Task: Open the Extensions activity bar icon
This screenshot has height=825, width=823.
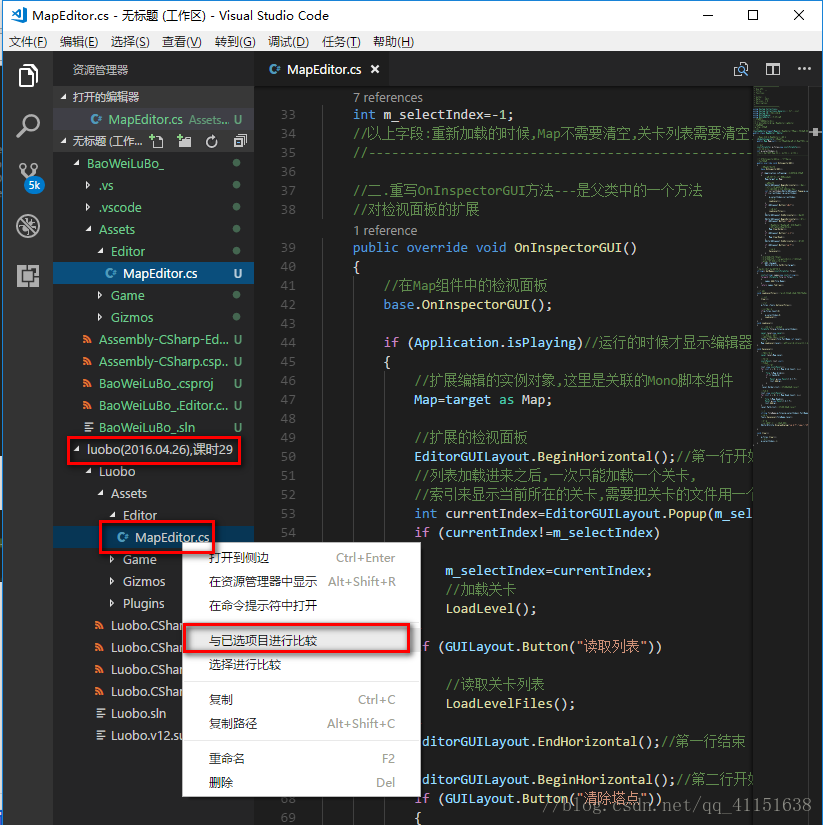Action: (x=28, y=276)
